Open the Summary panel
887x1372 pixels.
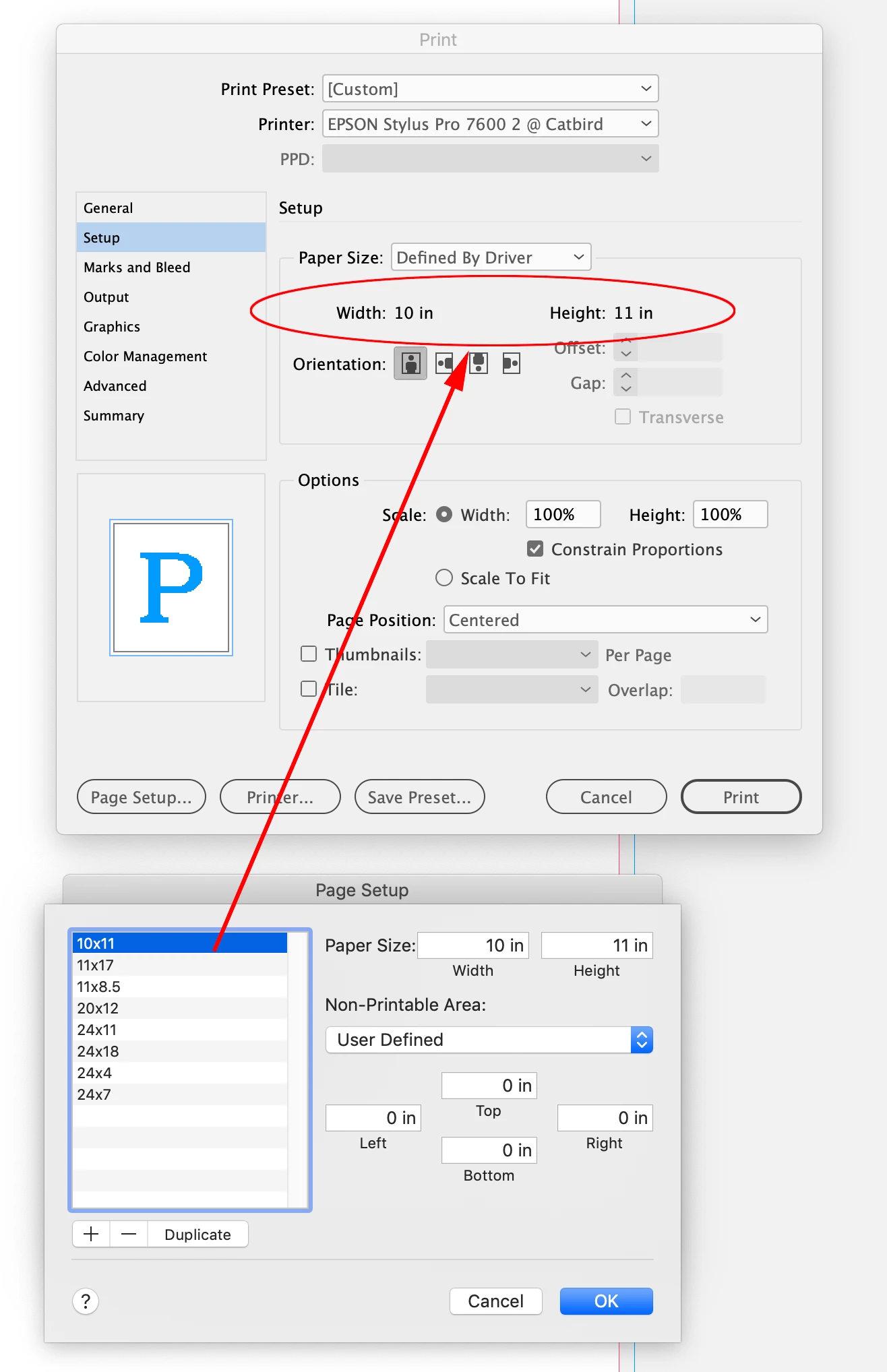[x=171, y=415]
